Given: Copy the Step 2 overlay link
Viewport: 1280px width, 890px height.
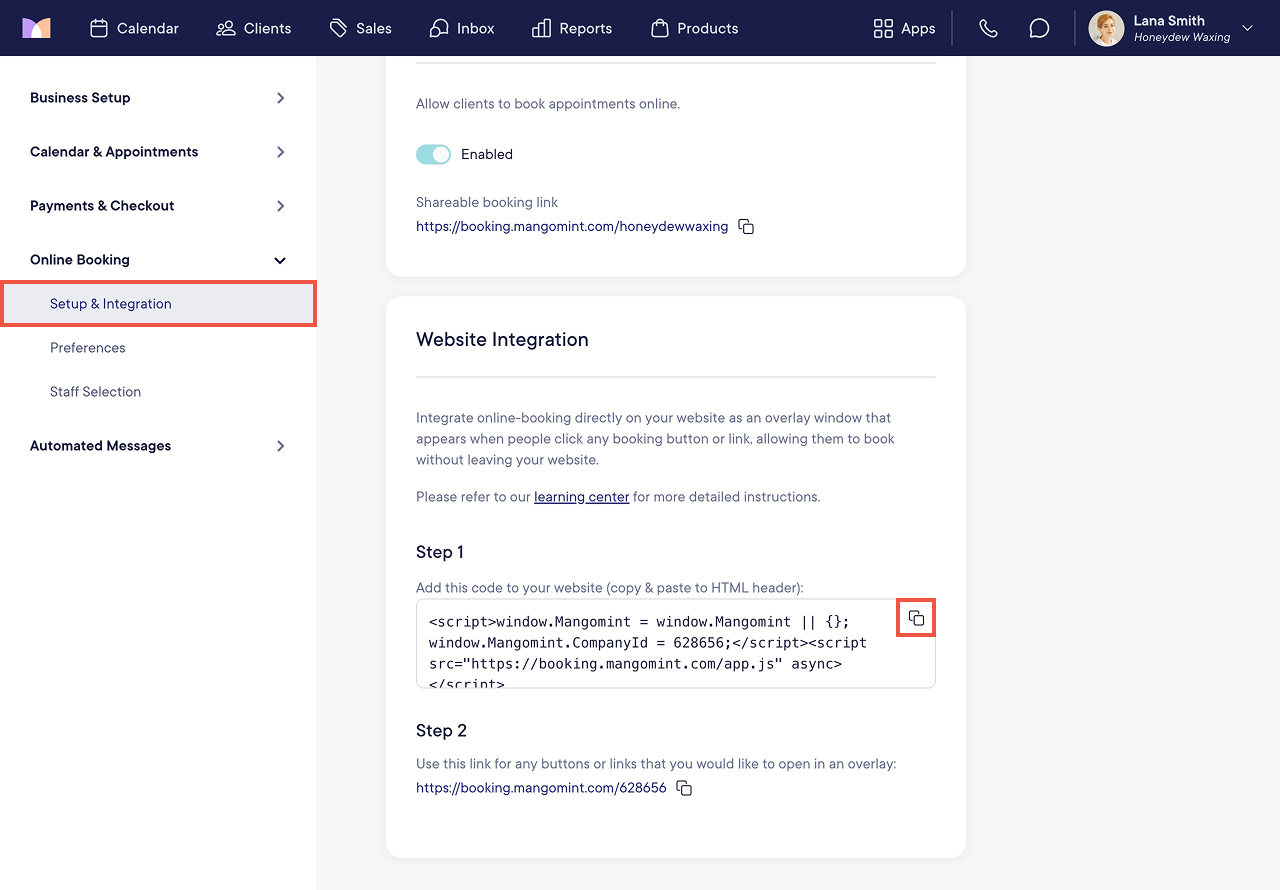Looking at the screenshot, I should point(684,788).
